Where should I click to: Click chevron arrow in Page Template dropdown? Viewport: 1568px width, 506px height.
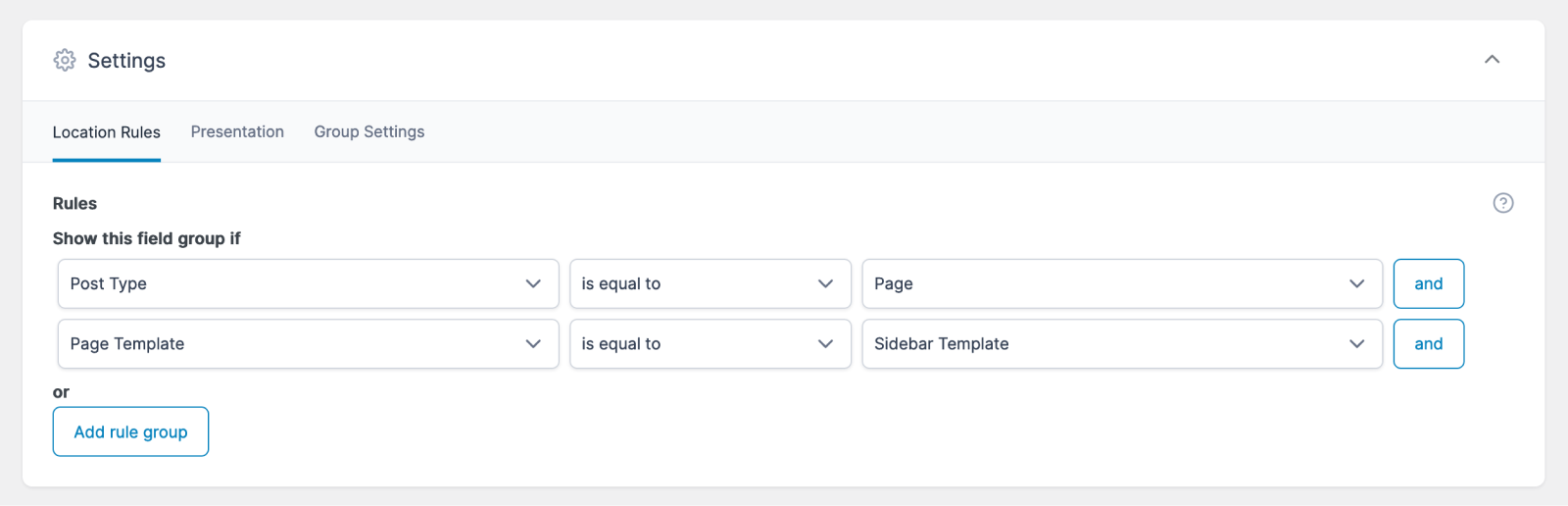pos(533,344)
